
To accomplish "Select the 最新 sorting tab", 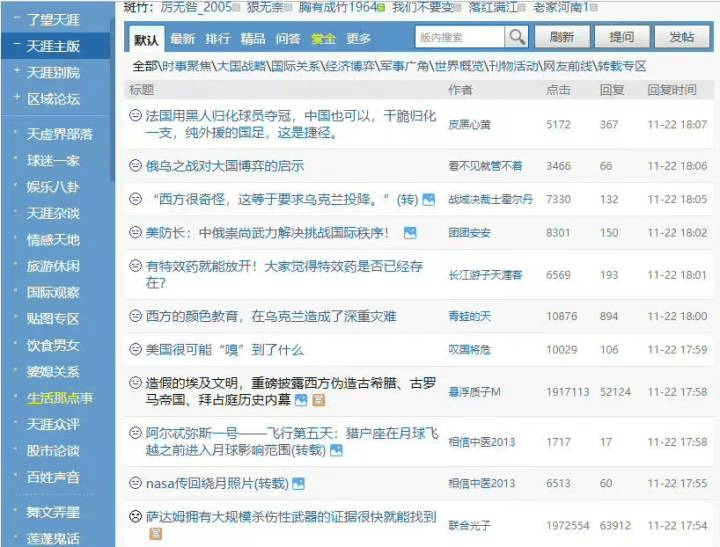I will 183,39.
